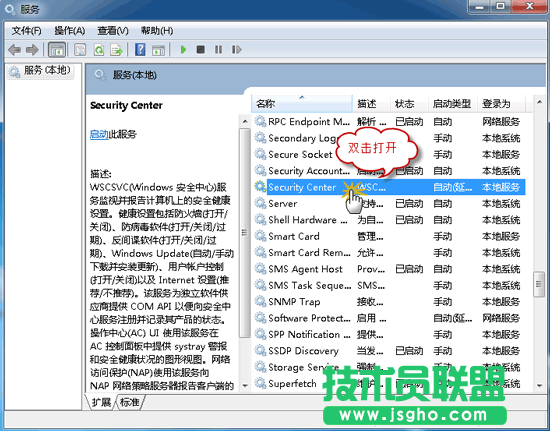
Task: Click the services list scrollbar up arrow
Action: [x=539, y=102]
